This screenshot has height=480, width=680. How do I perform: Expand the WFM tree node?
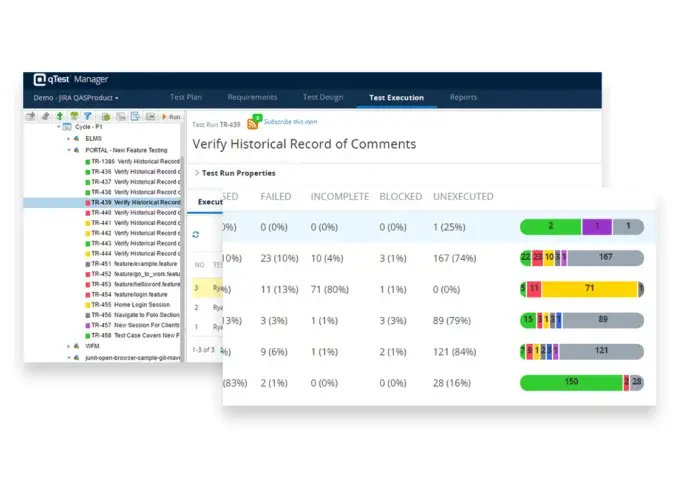point(70,346)
